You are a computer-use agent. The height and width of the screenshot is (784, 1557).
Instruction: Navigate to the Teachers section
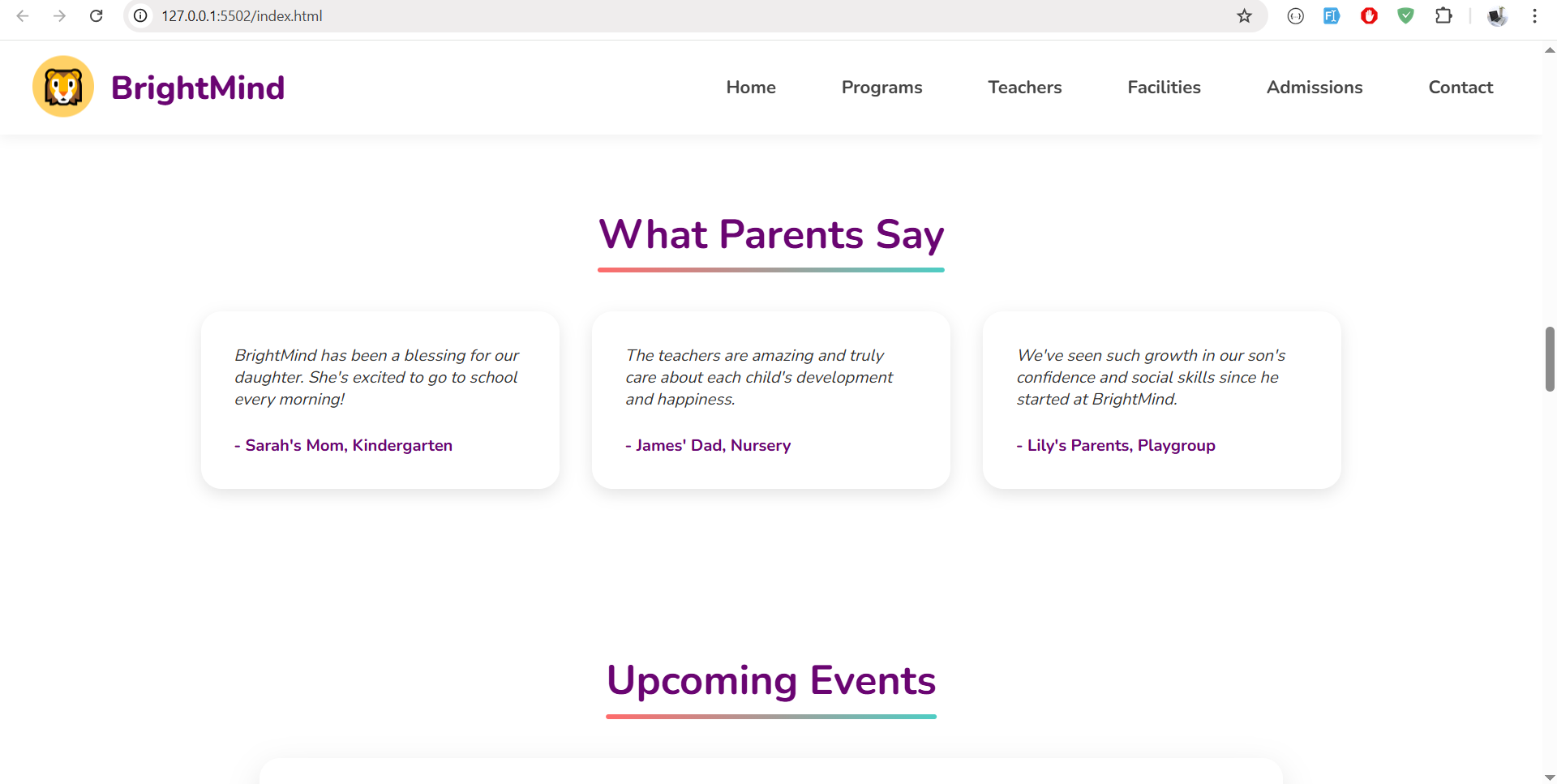1024,88
